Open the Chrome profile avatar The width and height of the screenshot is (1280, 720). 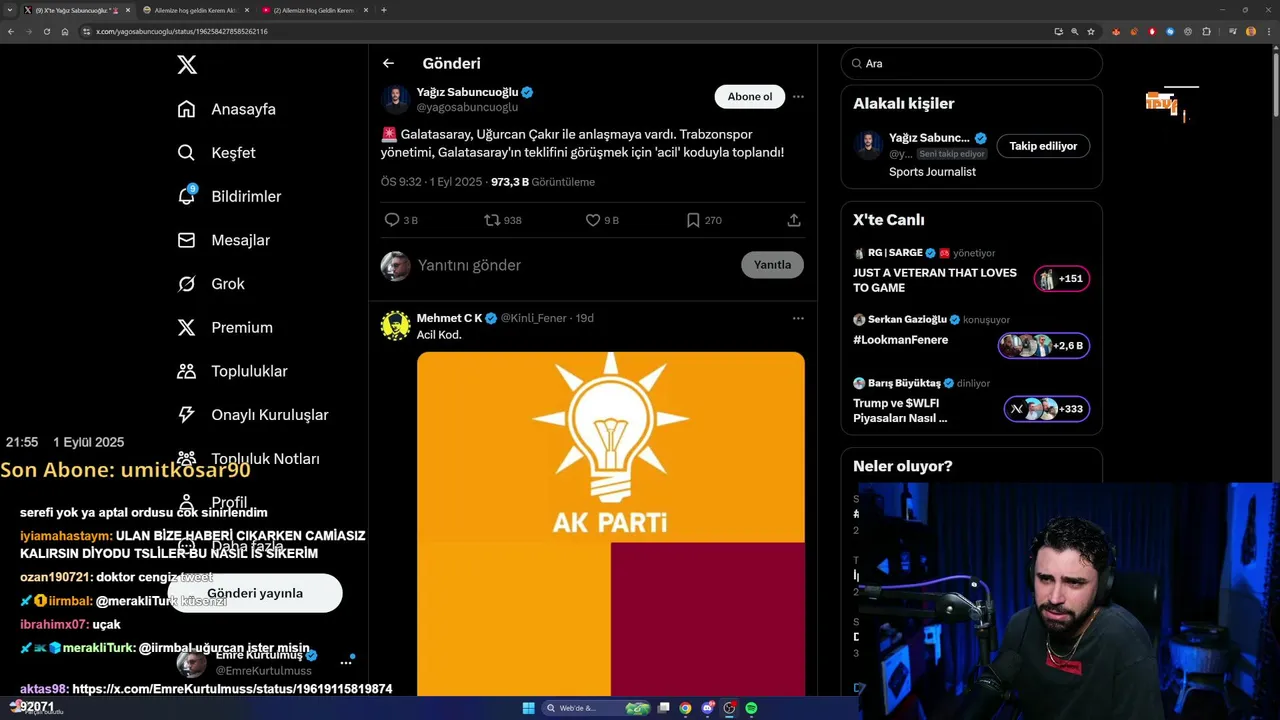(1251, 31)
